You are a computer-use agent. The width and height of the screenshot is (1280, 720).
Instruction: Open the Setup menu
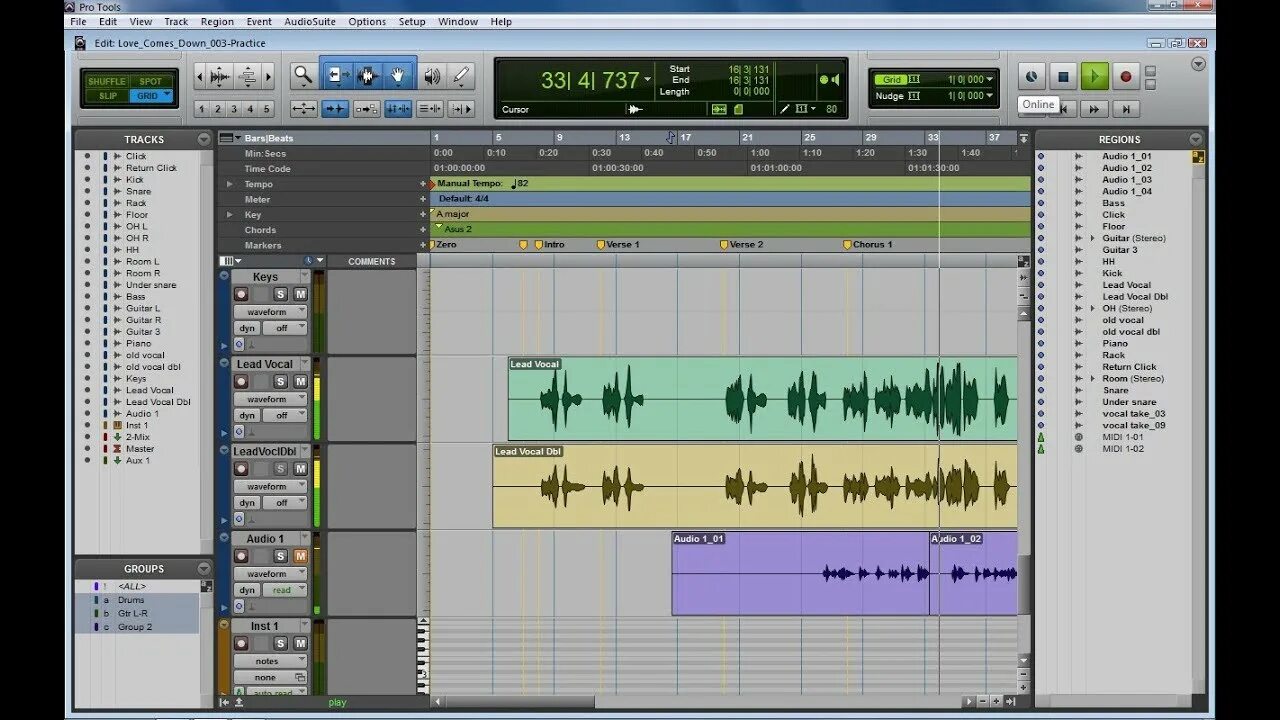412,21
